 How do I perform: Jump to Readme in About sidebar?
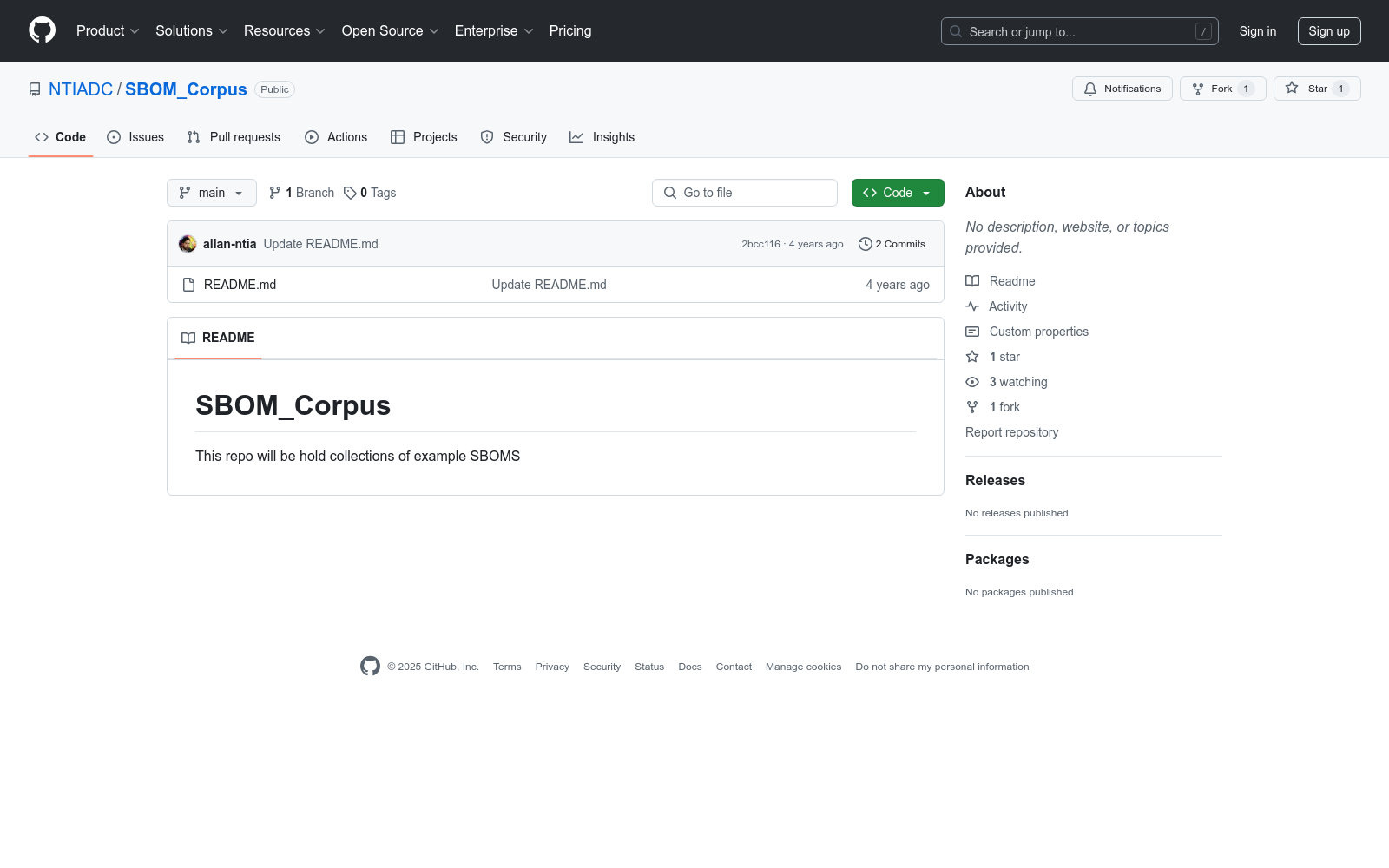tap(1000, 281)
